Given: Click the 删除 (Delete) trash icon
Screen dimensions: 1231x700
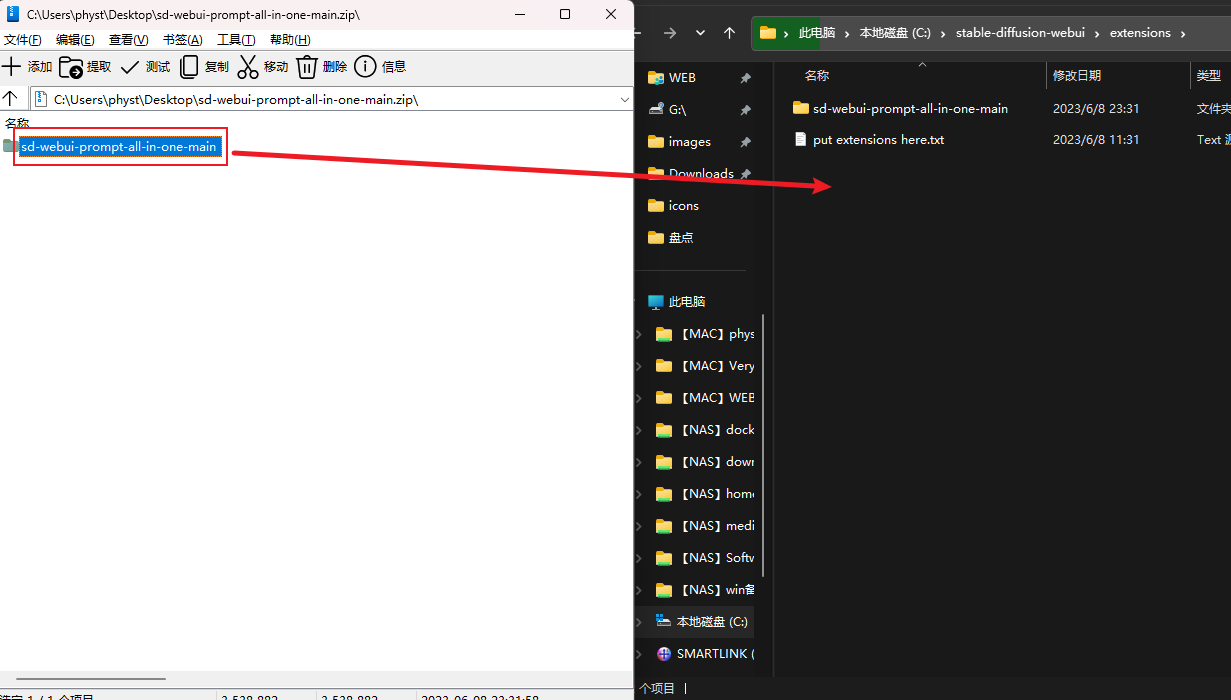Looking at the screenshot, I should tap(307, 67).
